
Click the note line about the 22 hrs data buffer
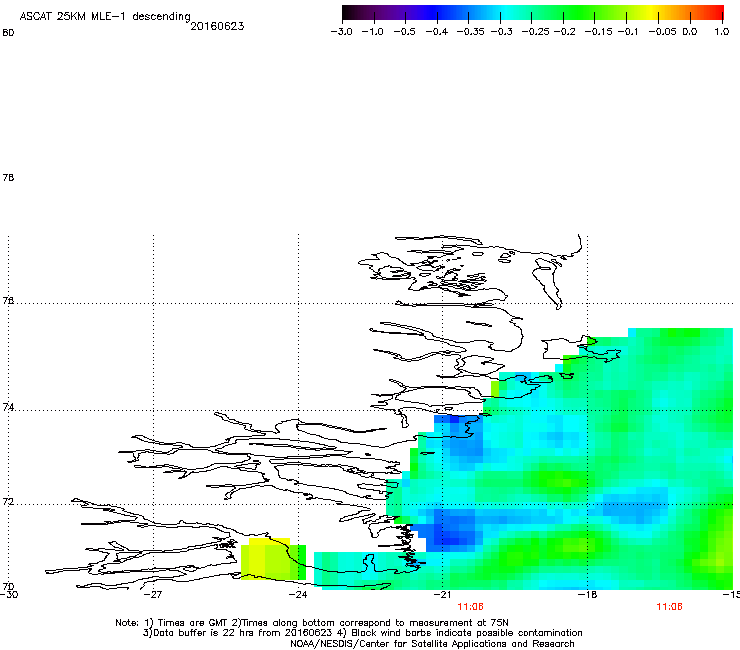click(362, 633)
